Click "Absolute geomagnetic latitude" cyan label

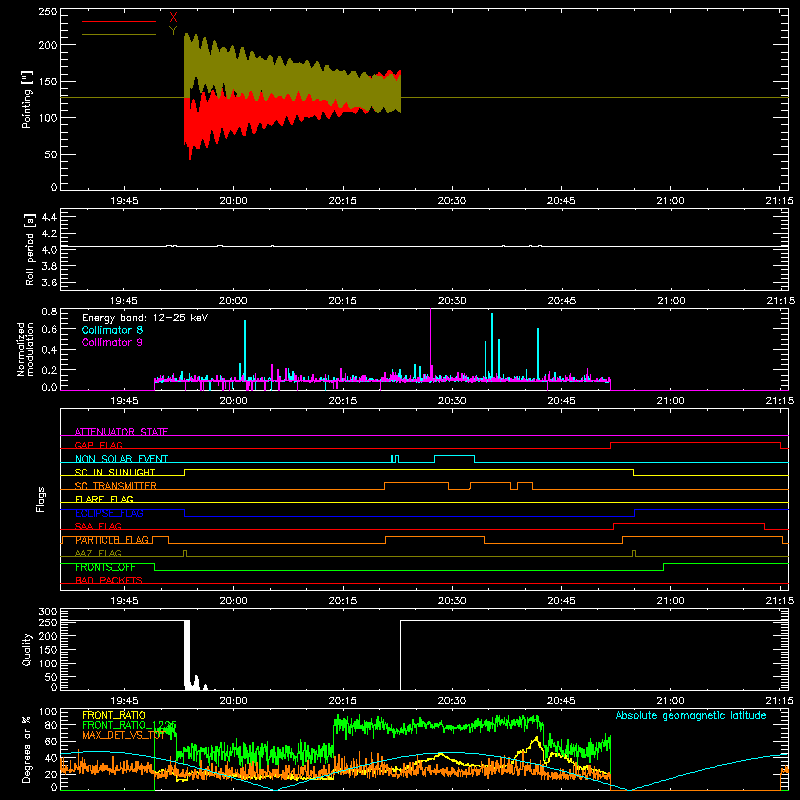[691, 715]
